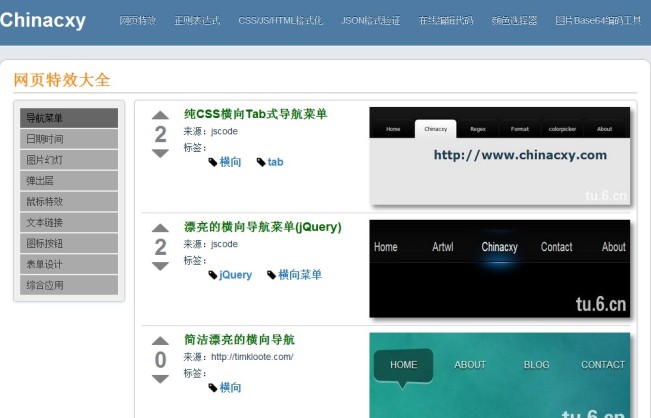This screenshot has height=418, width=651.
Task: Open the teal HOME ABOUT BLOG preview thumbnail
Action: click(499, 375)
